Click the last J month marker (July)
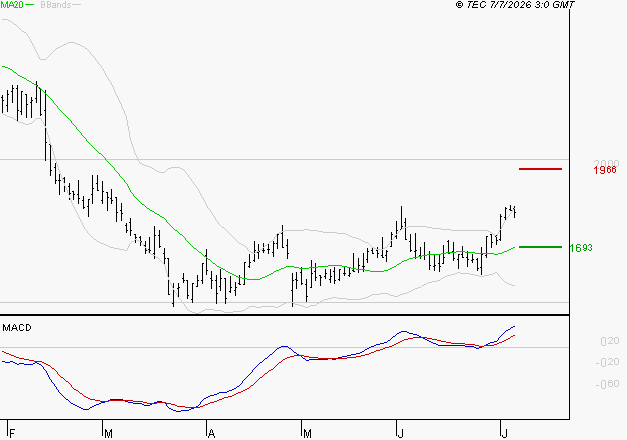This screenshot has width=627, height=440. point(505,434)
